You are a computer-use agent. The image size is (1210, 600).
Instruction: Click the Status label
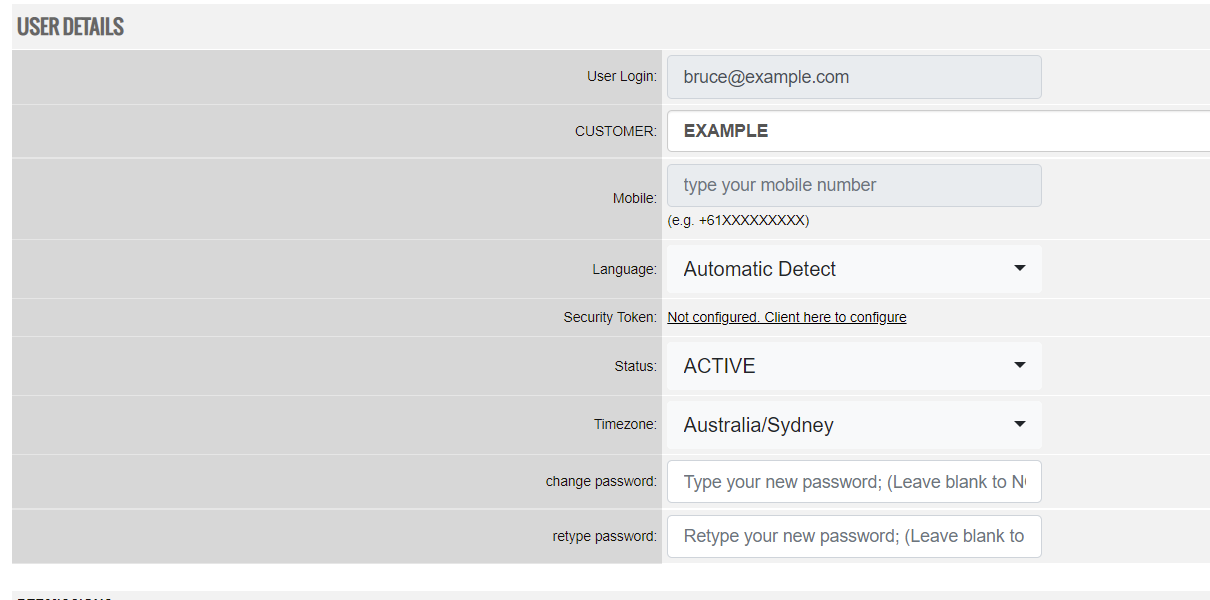pyautogui.click(x=636, y=366)
